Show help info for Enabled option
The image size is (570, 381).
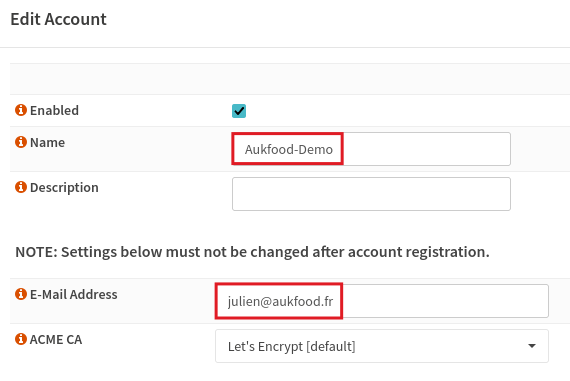[x=21, y=110]
